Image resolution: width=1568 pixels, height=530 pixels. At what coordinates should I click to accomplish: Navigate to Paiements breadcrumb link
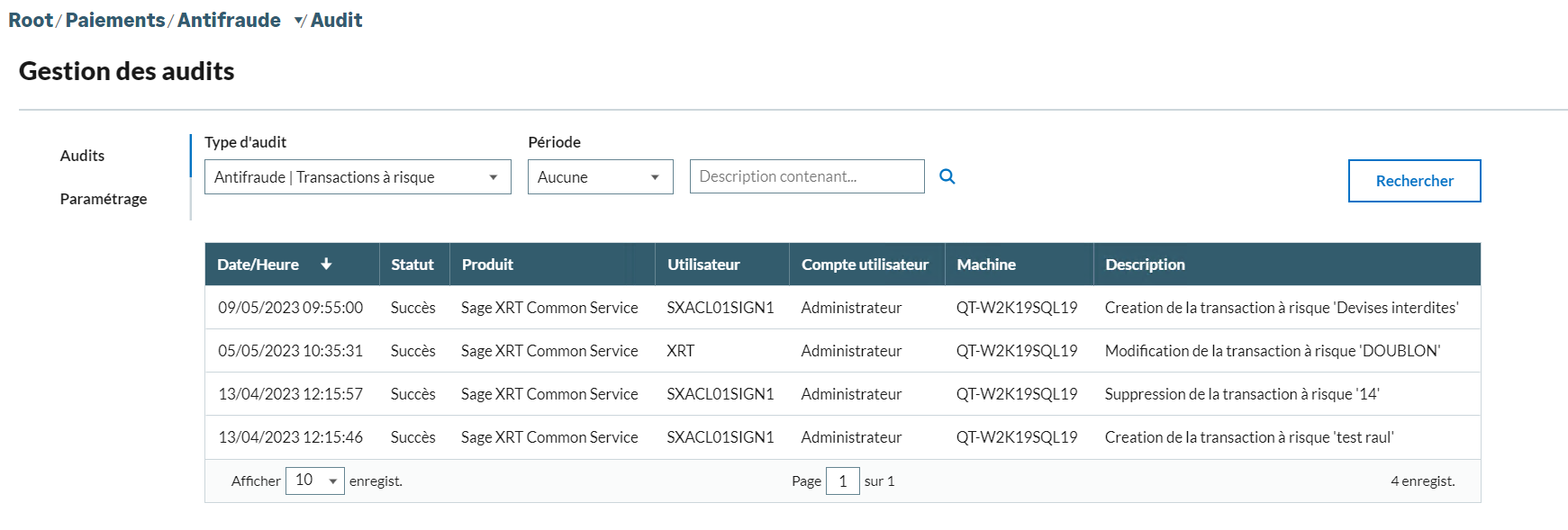(115, 20)
